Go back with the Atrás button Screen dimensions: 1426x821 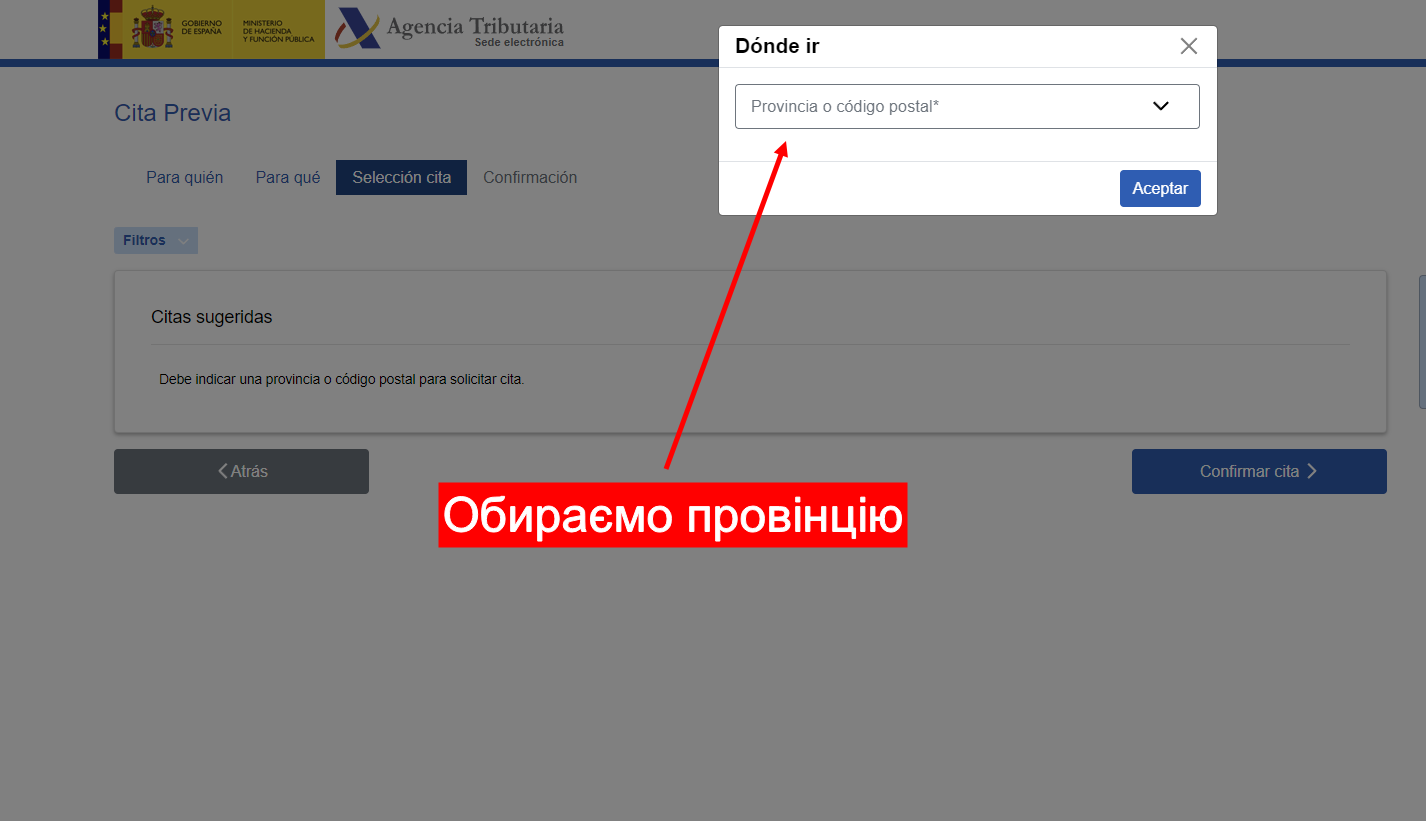[241, 471]
